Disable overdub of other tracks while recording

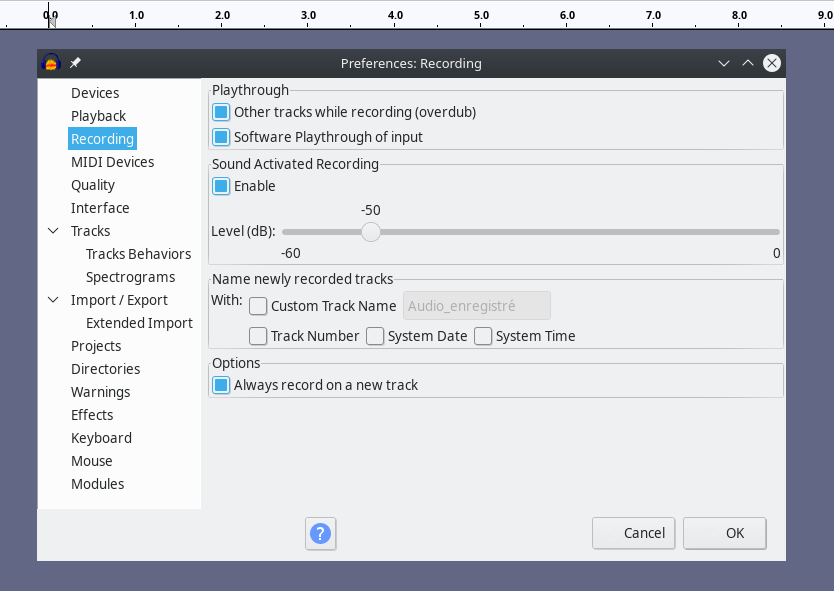click(220, 112)
